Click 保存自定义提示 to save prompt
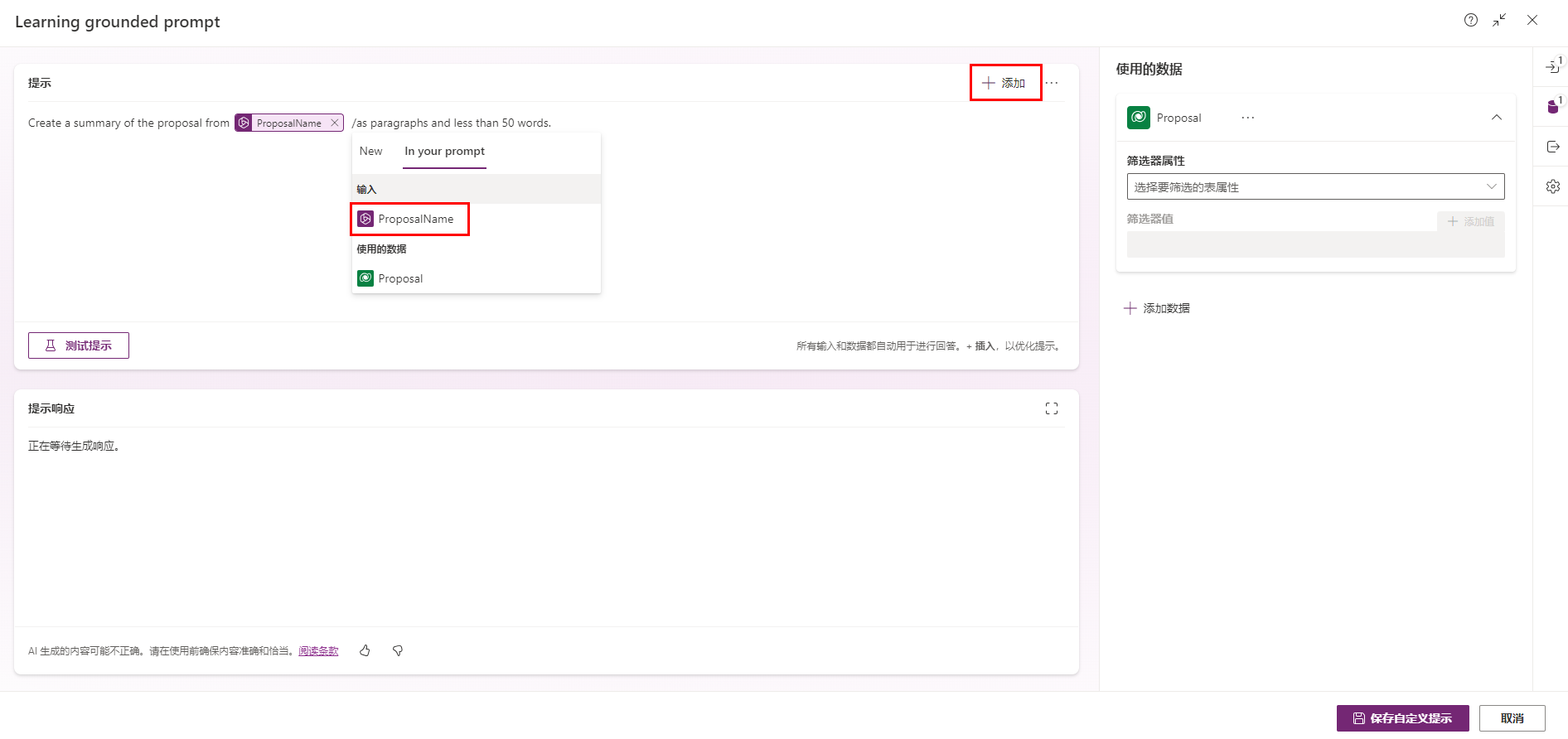Image resolution: width=1568 pixels, height=739 pixels. tap(1402, 718)
